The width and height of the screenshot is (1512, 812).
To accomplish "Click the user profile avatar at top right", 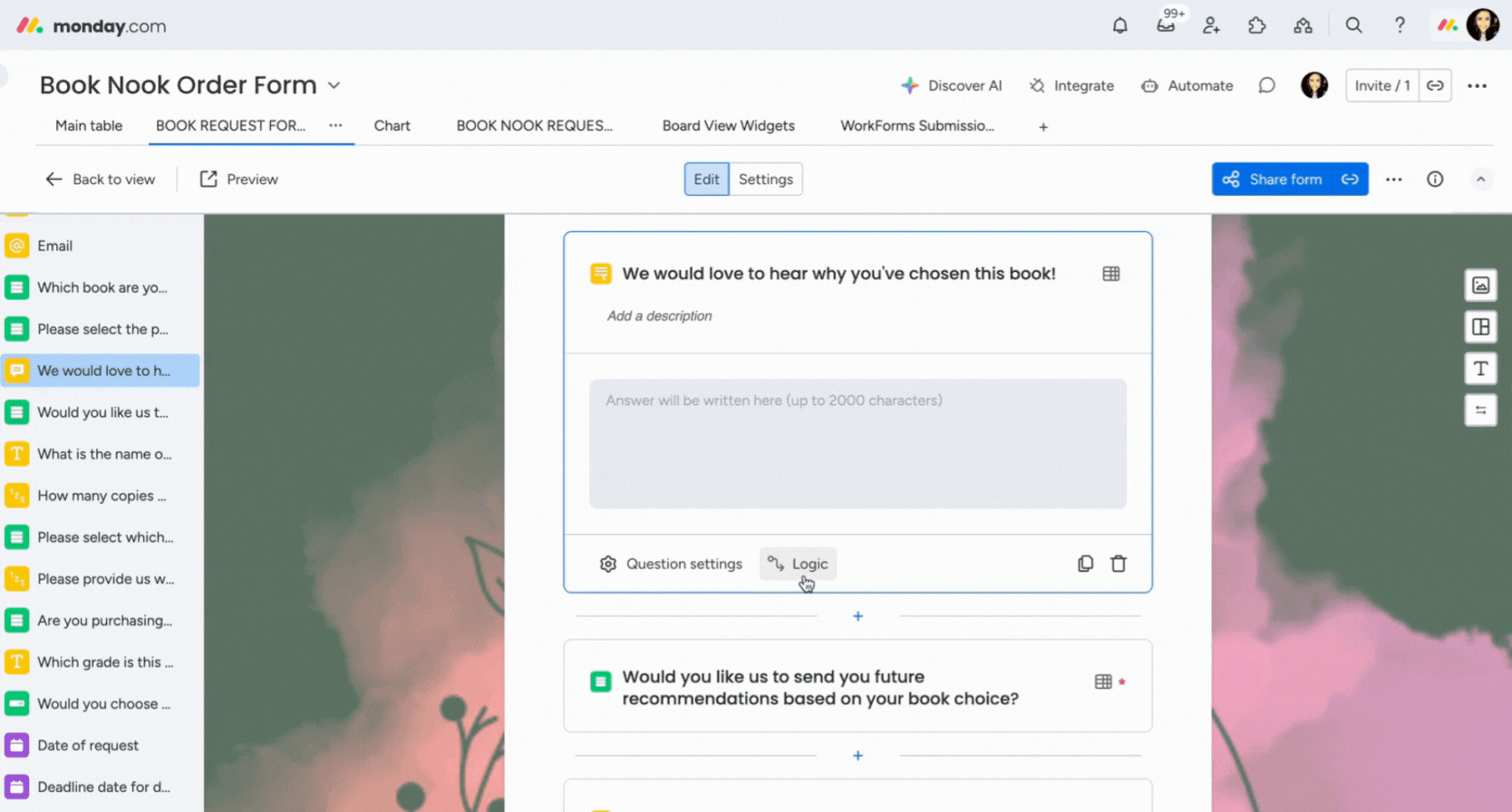I will pos(1483,25).
